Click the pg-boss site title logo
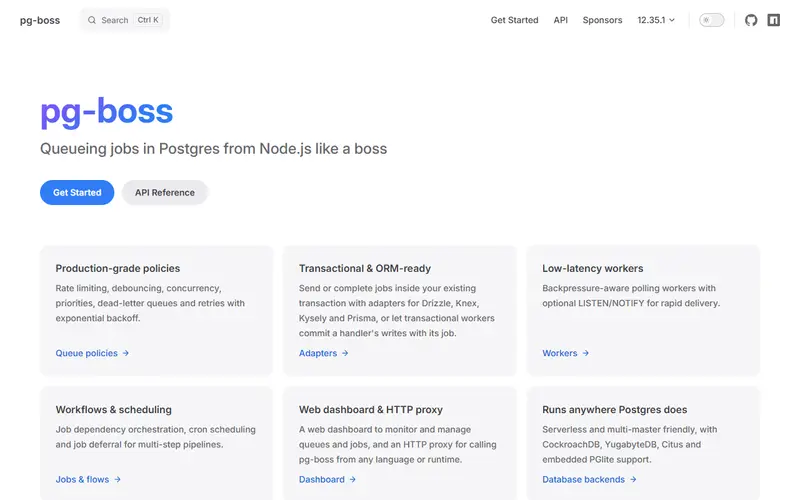The image size is (800, 500). point(40,20)
